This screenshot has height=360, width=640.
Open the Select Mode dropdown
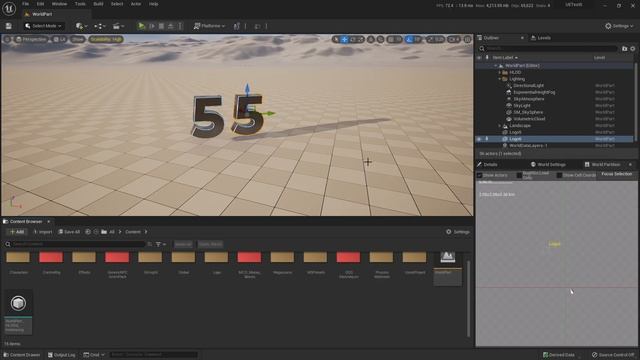pos(43,26)
